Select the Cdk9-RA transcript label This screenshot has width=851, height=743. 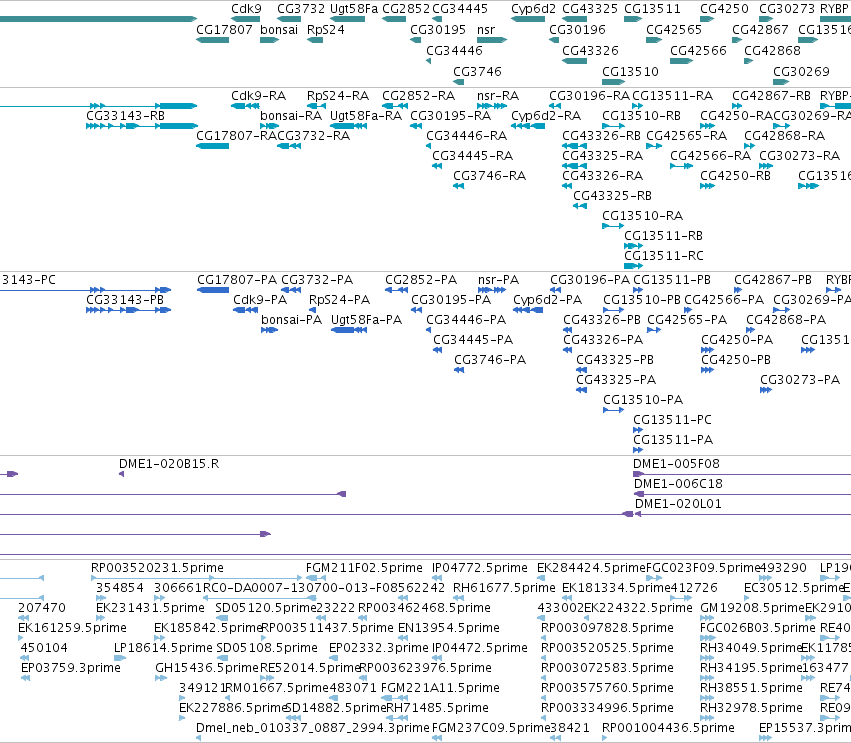tap(258, 96)
